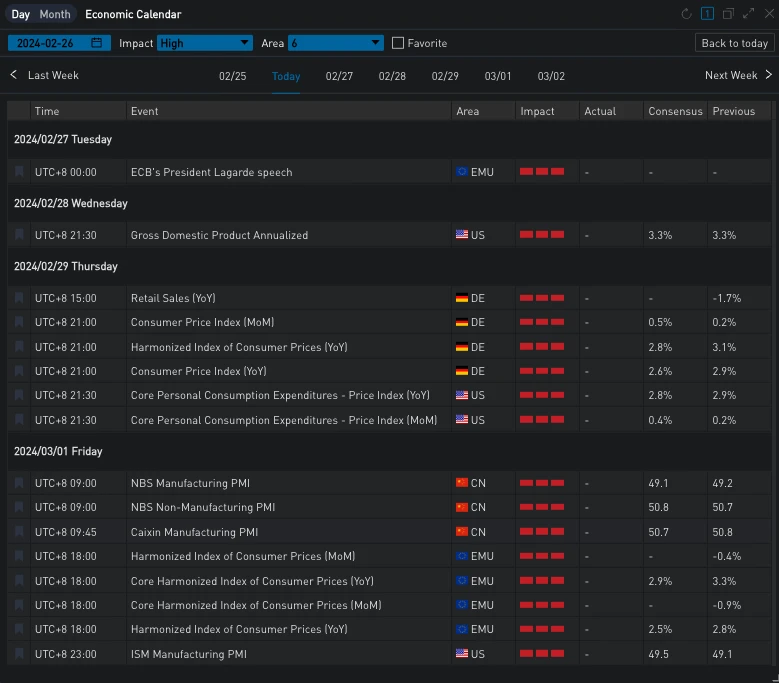The width and height of the screenshot is (779, 683).
Task: Click the refresh icon in the title bar
Action: [x=686, y=14]
